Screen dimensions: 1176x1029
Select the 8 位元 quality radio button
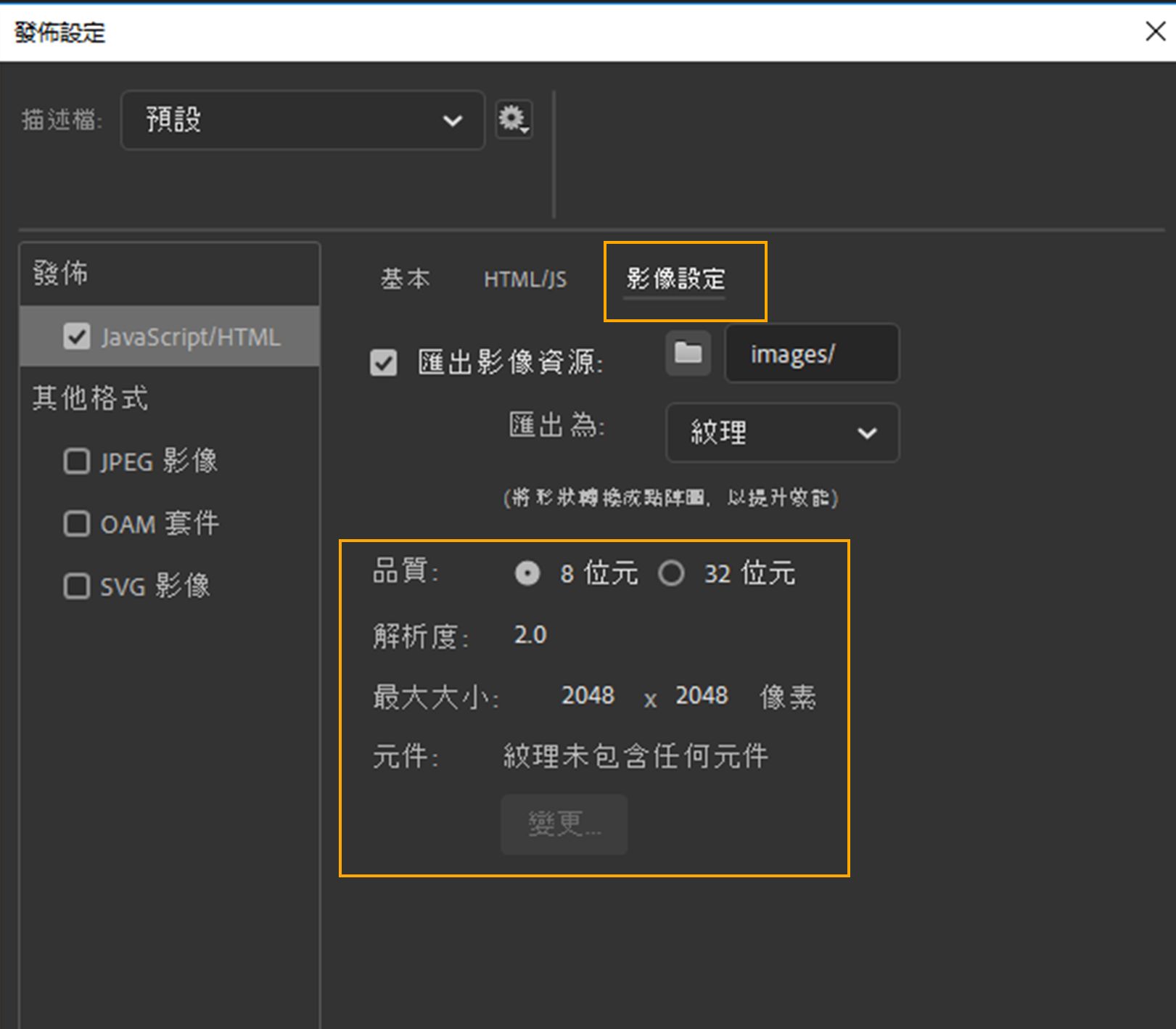[528, 573]
